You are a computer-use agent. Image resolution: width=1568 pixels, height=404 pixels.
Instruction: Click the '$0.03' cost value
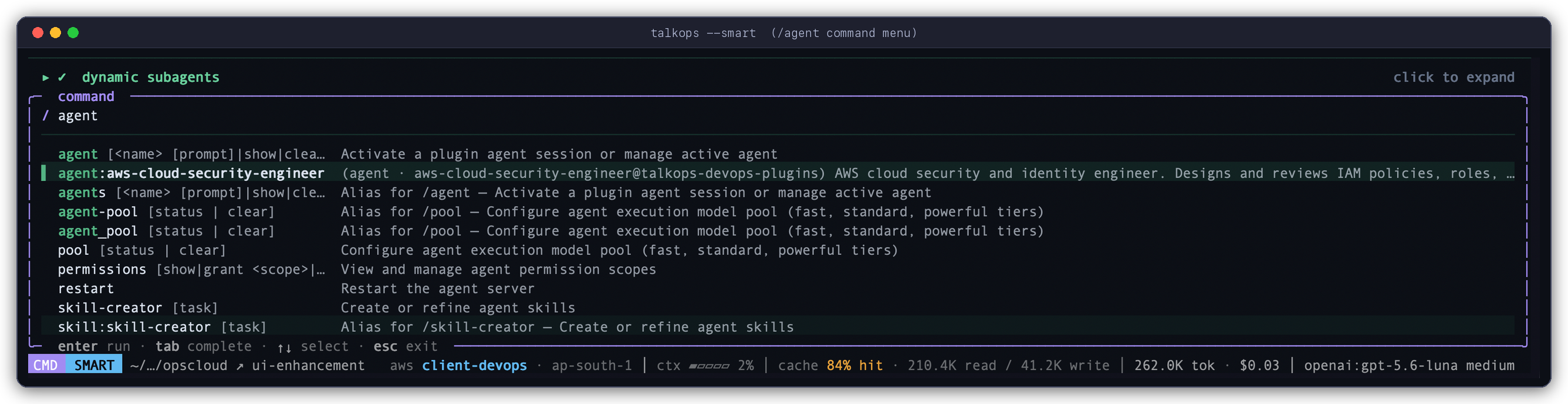1259,365
